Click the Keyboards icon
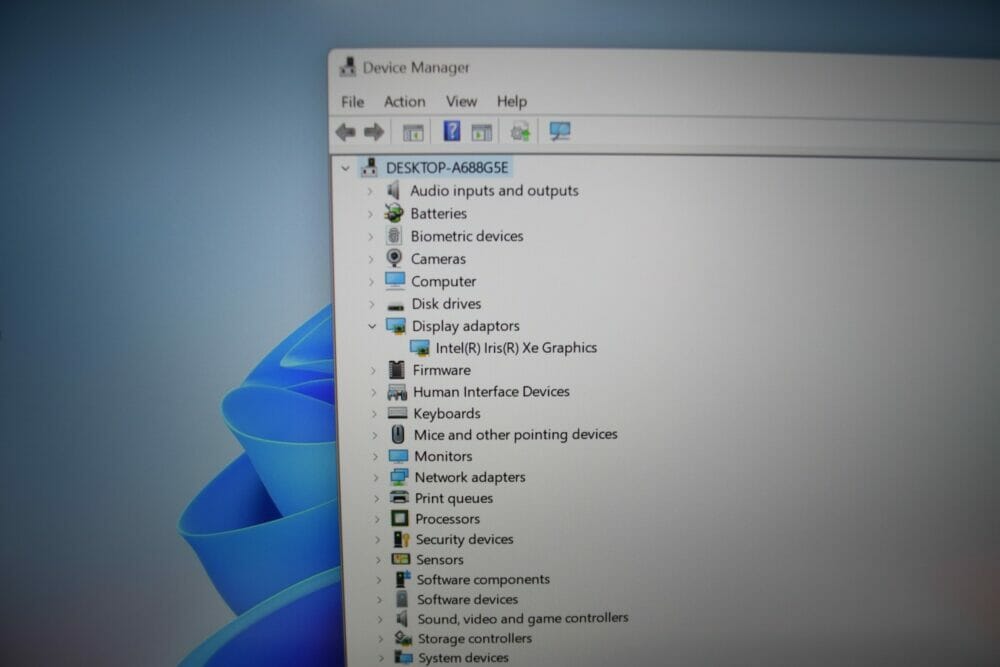 tap(397, 413)
